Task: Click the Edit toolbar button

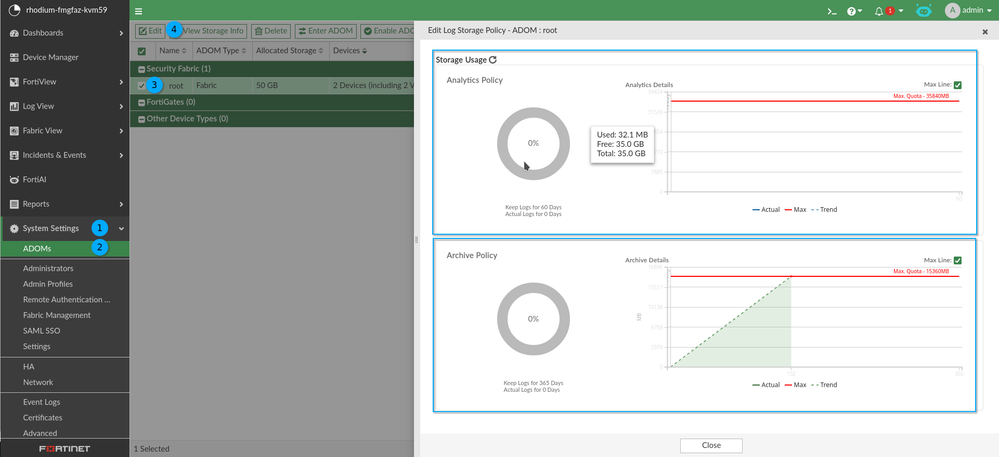Action: pos(149,31)
